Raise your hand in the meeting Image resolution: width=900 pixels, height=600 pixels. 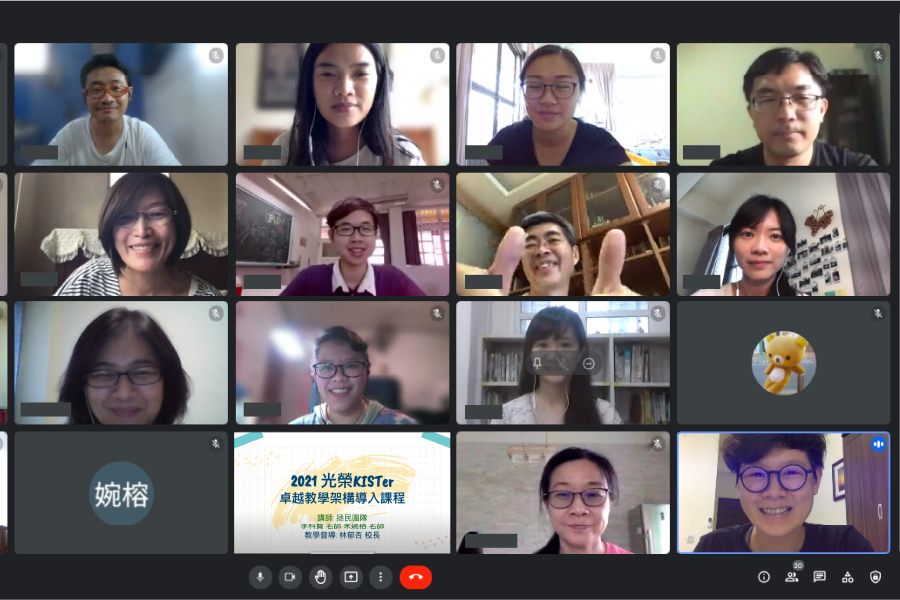[x=320, y=577]
